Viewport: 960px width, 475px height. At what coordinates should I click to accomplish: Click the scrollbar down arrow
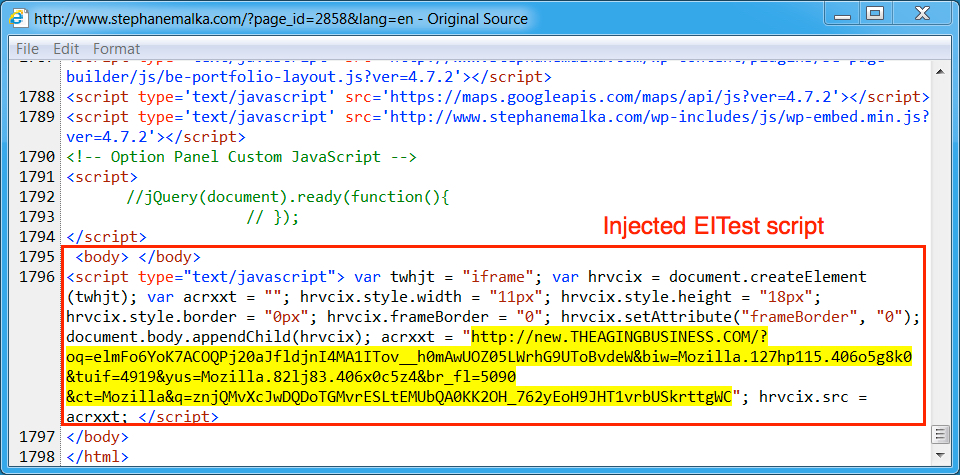[x=939, y=454]
